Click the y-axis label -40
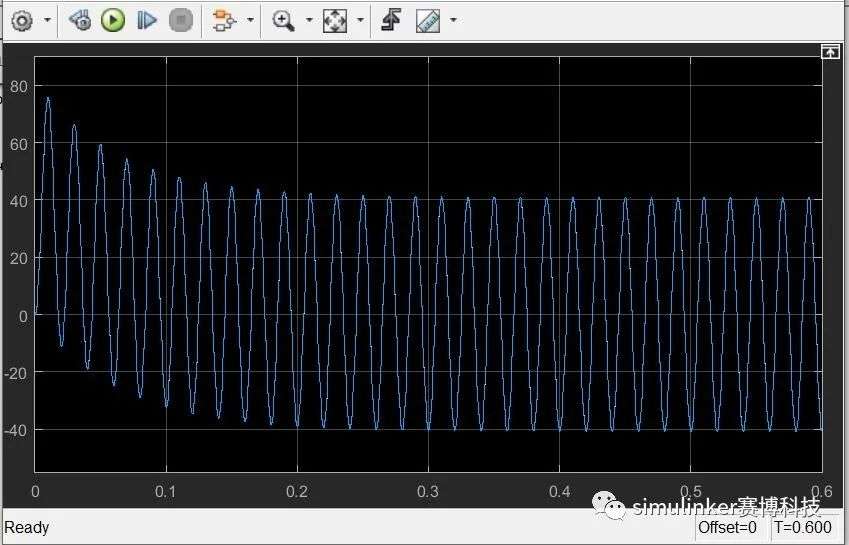The width and height of the screenshot is (849, 545). tap(16, 431)
